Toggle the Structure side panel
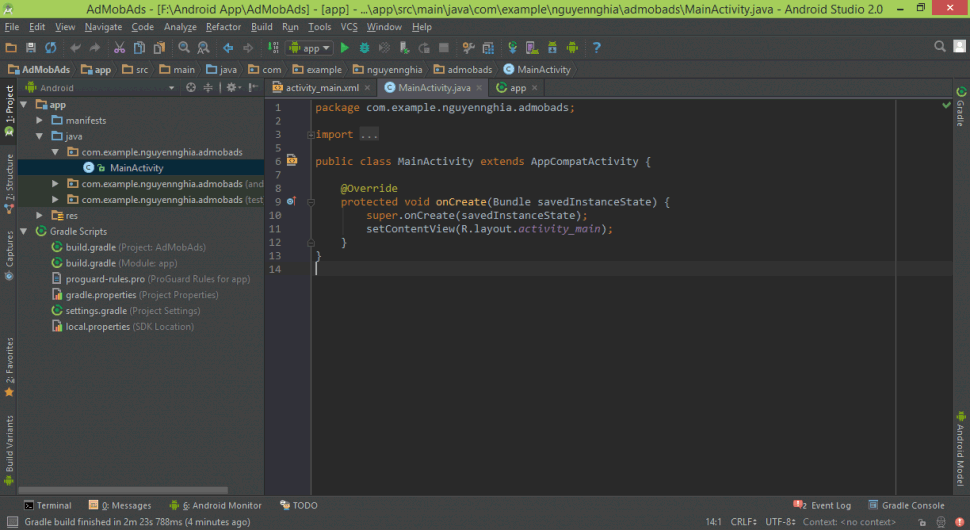Screen dimensions: 970x530 [9, 184]
